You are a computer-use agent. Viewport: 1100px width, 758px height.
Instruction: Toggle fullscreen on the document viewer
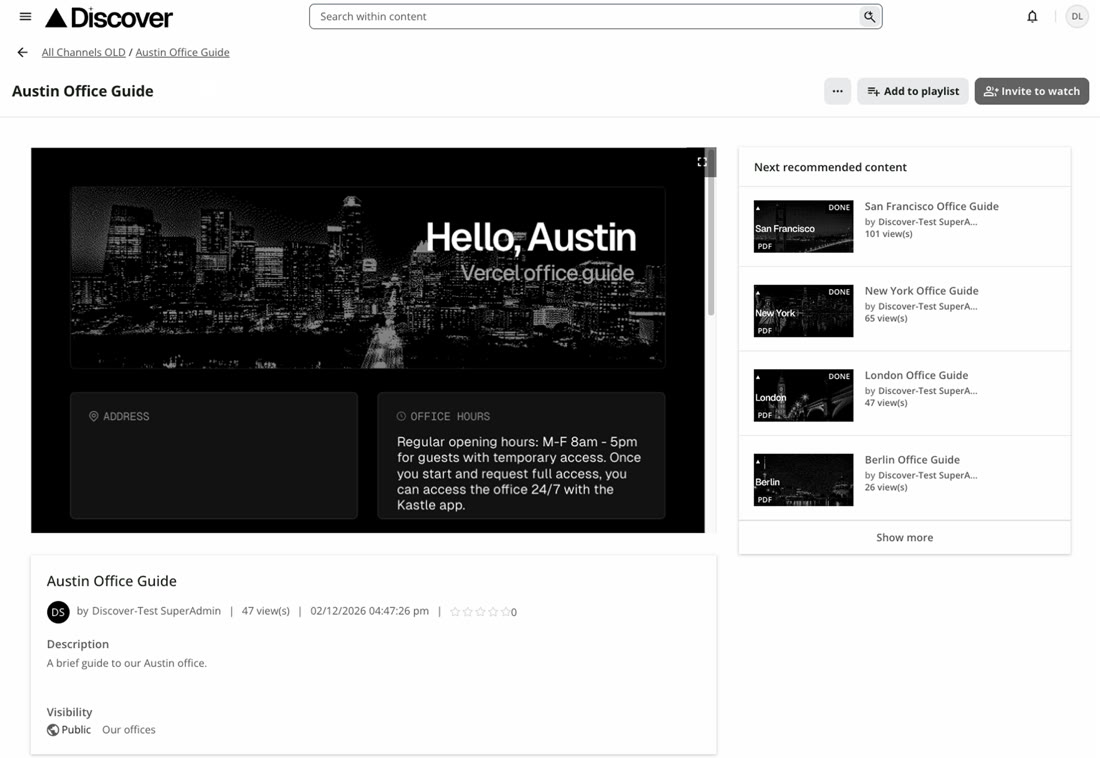[x=702, y=162]
